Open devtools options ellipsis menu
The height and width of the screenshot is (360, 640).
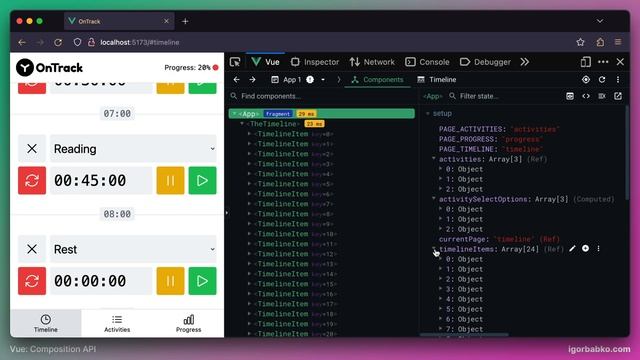coord(603,62)
